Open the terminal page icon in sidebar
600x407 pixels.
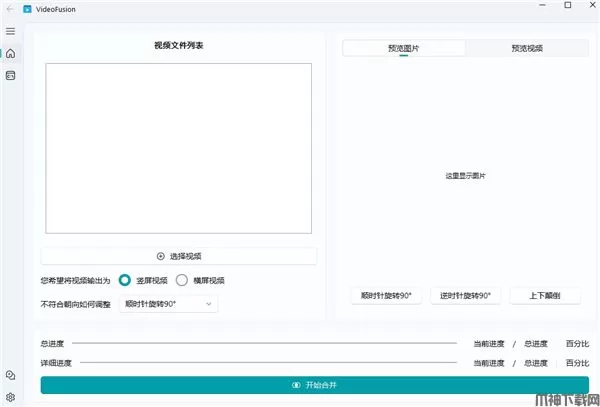10,75
